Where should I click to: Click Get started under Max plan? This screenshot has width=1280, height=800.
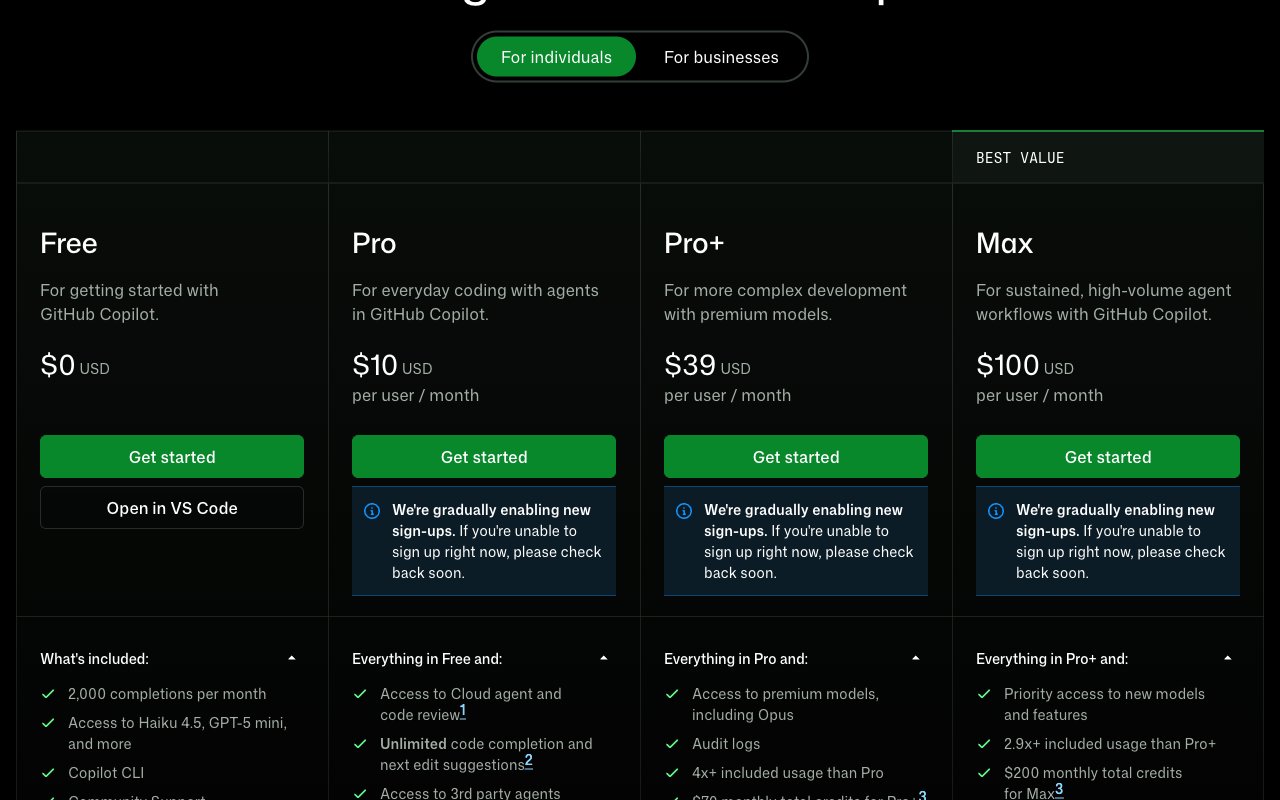click(x=1108, y=457)
